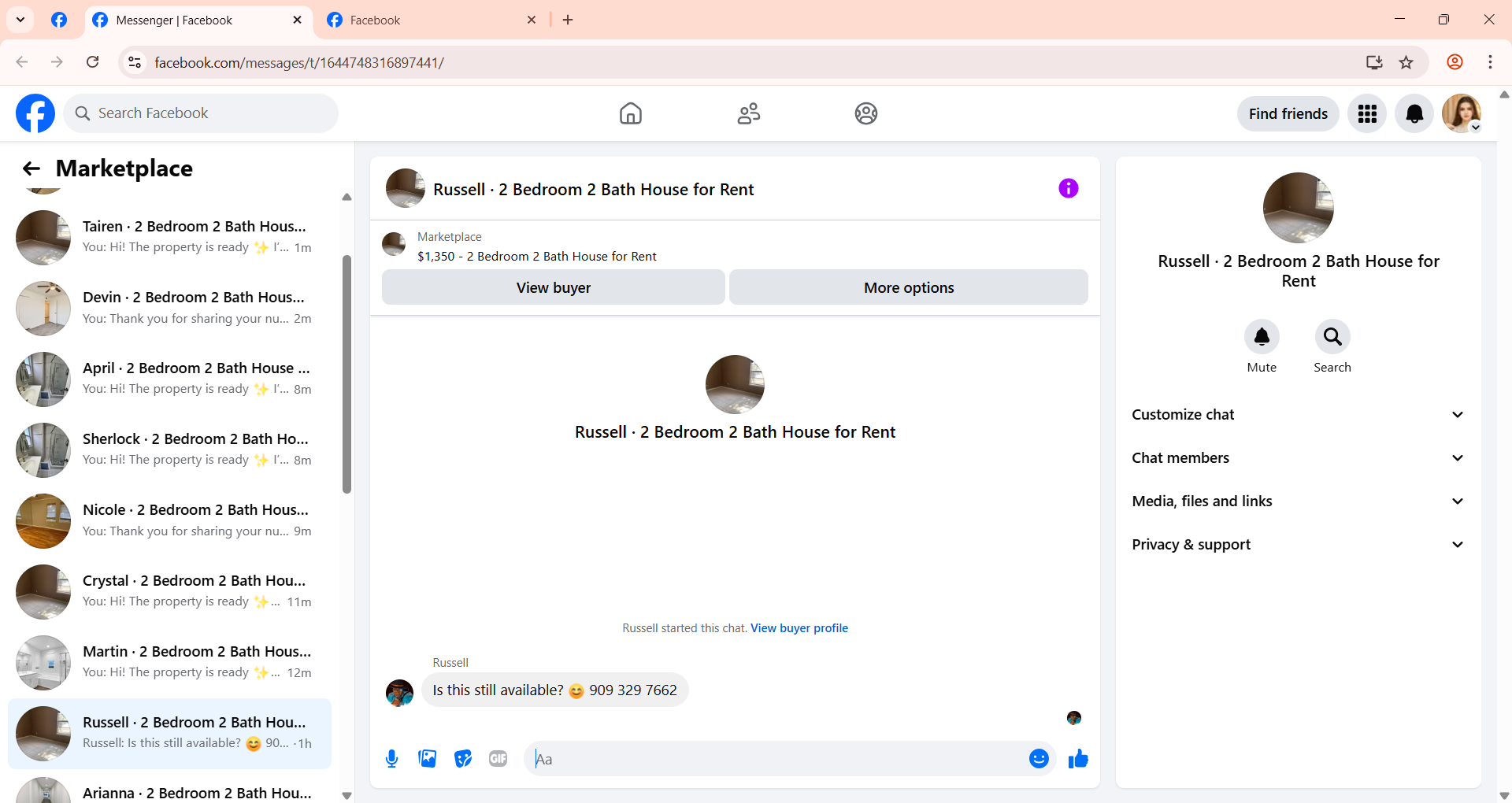Search in conversation magnifier icon

click(x=1332, y=337)
